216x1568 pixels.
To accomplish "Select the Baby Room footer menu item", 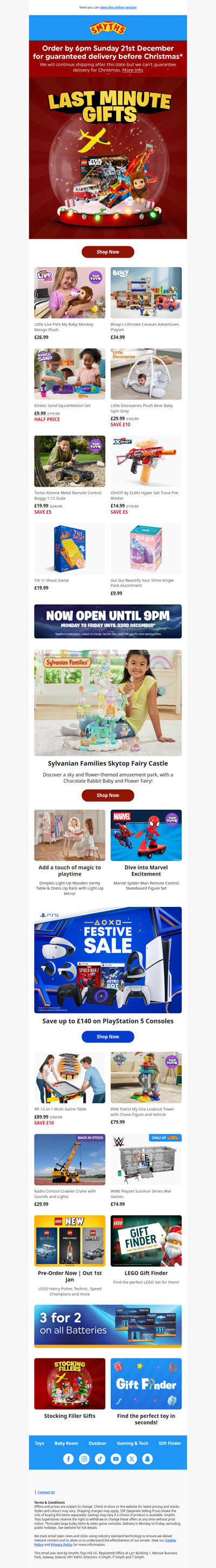I will 66,1443.
